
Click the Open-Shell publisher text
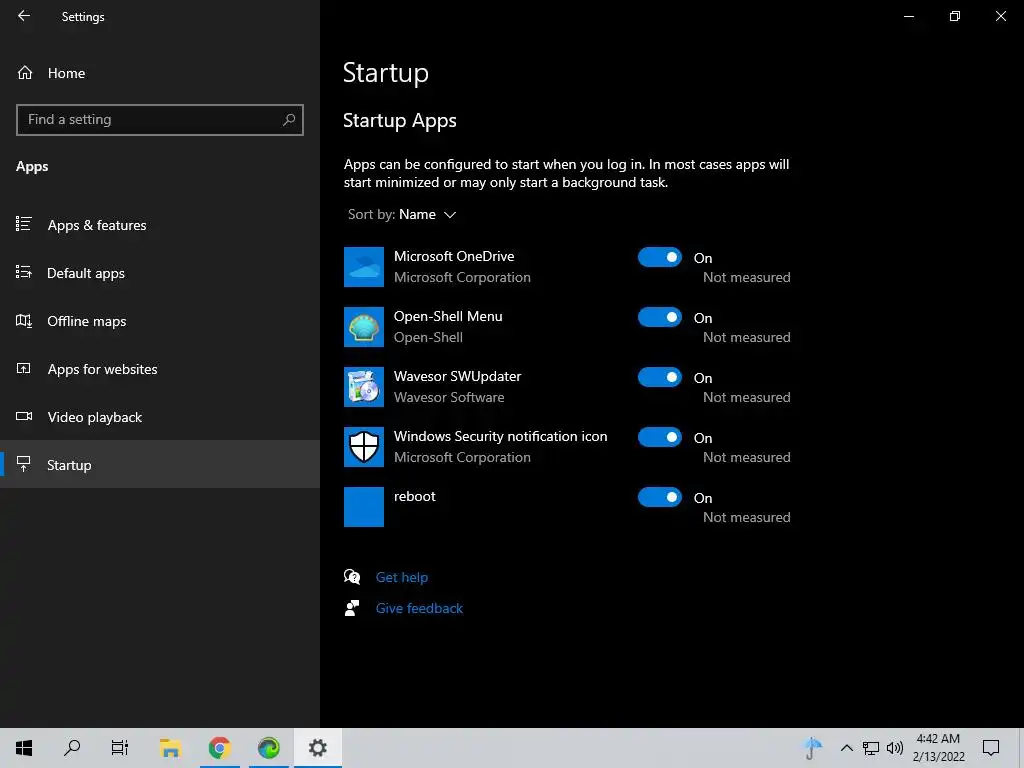coord(428,338)
